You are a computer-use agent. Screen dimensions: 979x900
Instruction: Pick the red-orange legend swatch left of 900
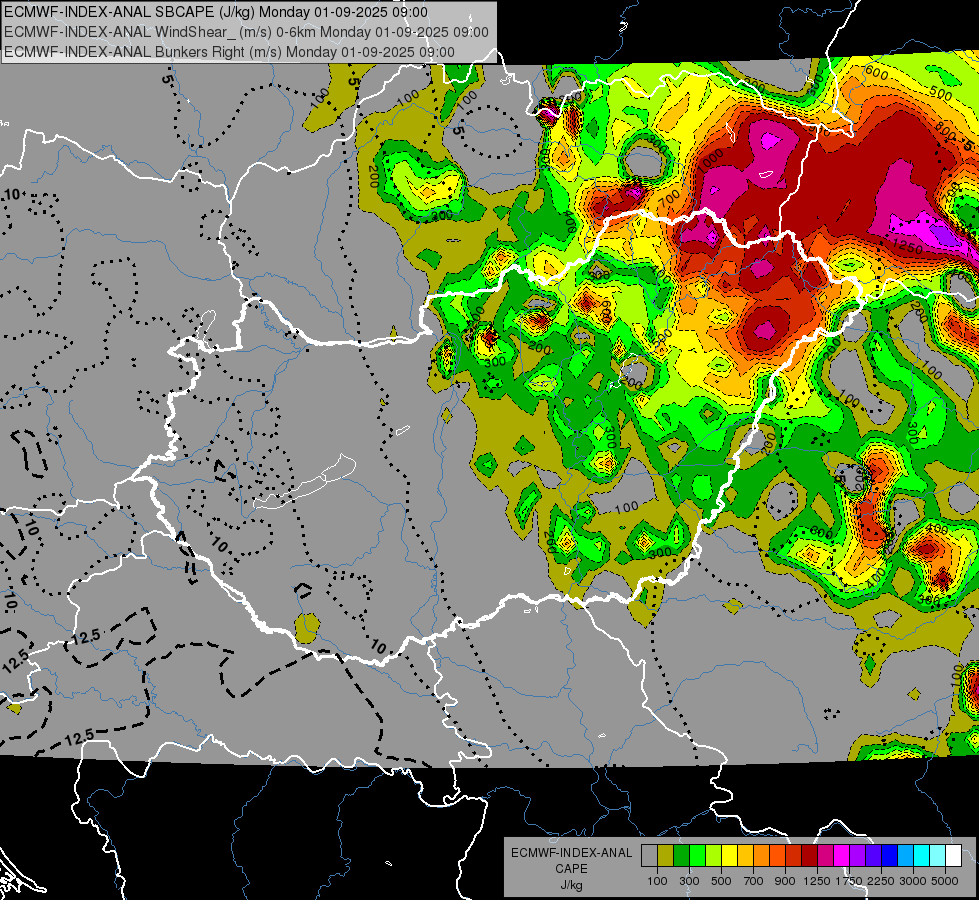click(x=777, y=855)
